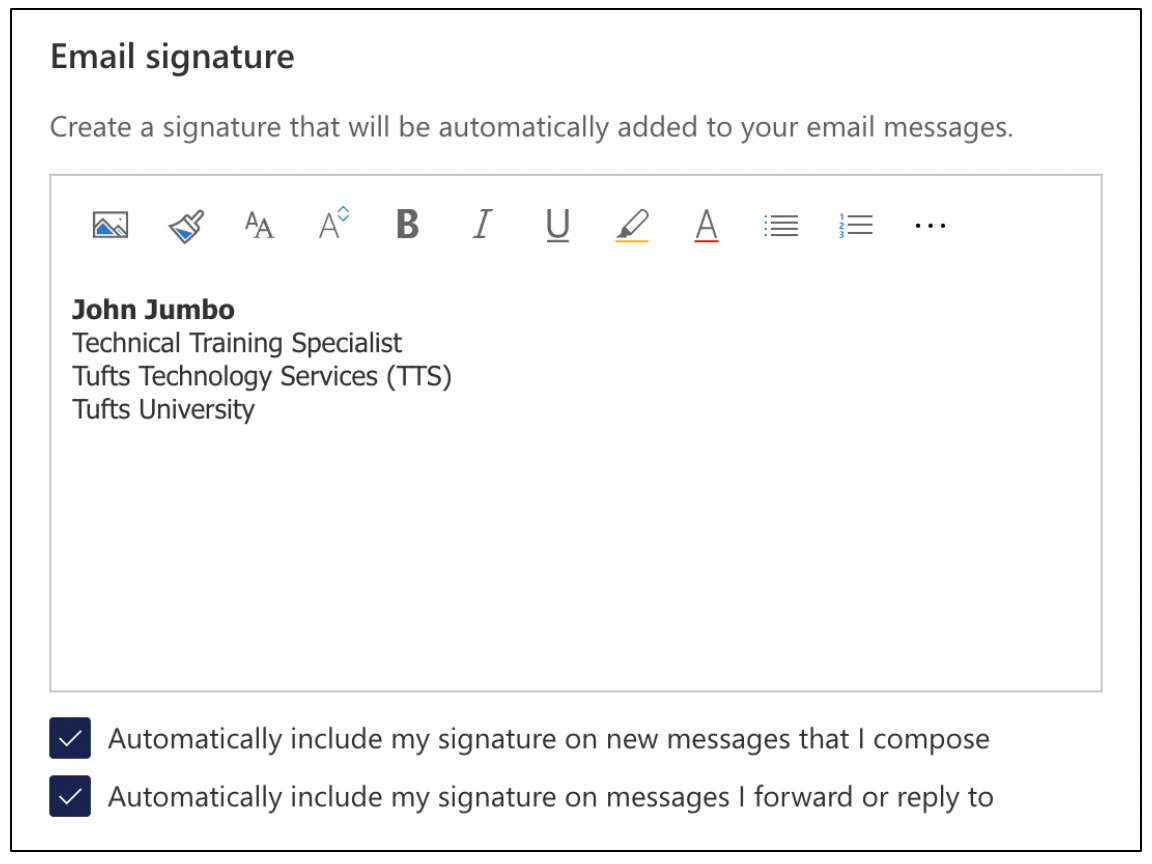Toggle underline formatting
Viewport: 1152px width, 864px height.
point(558,226)
